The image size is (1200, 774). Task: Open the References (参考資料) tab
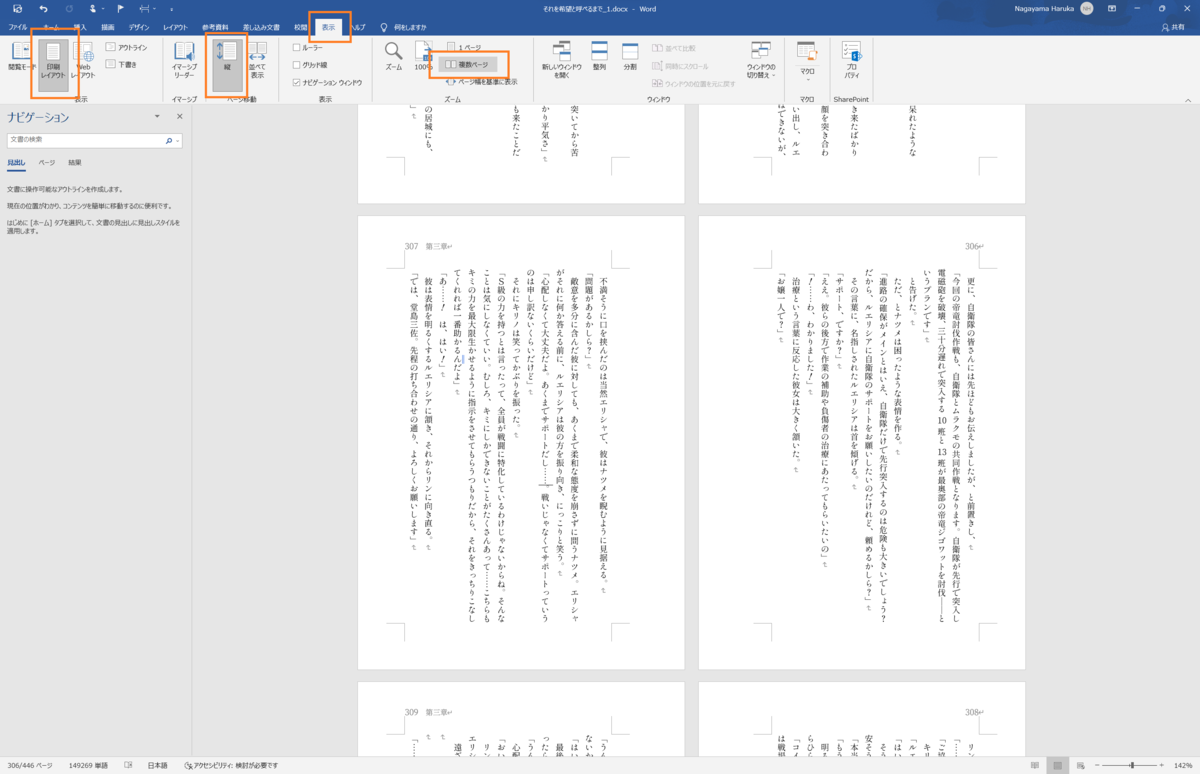coord(214,27)
